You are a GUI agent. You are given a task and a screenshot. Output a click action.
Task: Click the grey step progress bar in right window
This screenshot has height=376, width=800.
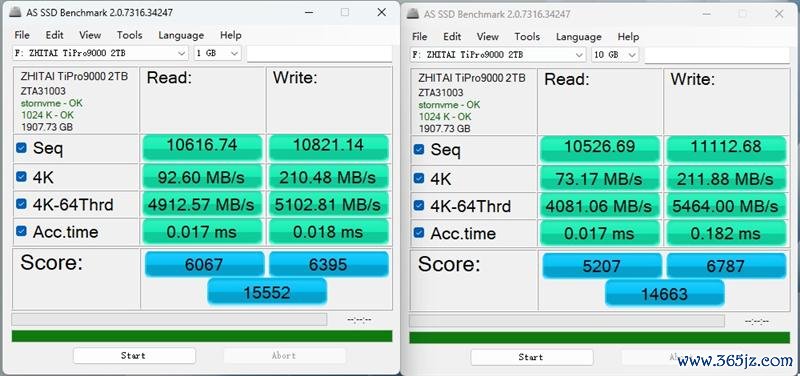(x=567, y=321)
